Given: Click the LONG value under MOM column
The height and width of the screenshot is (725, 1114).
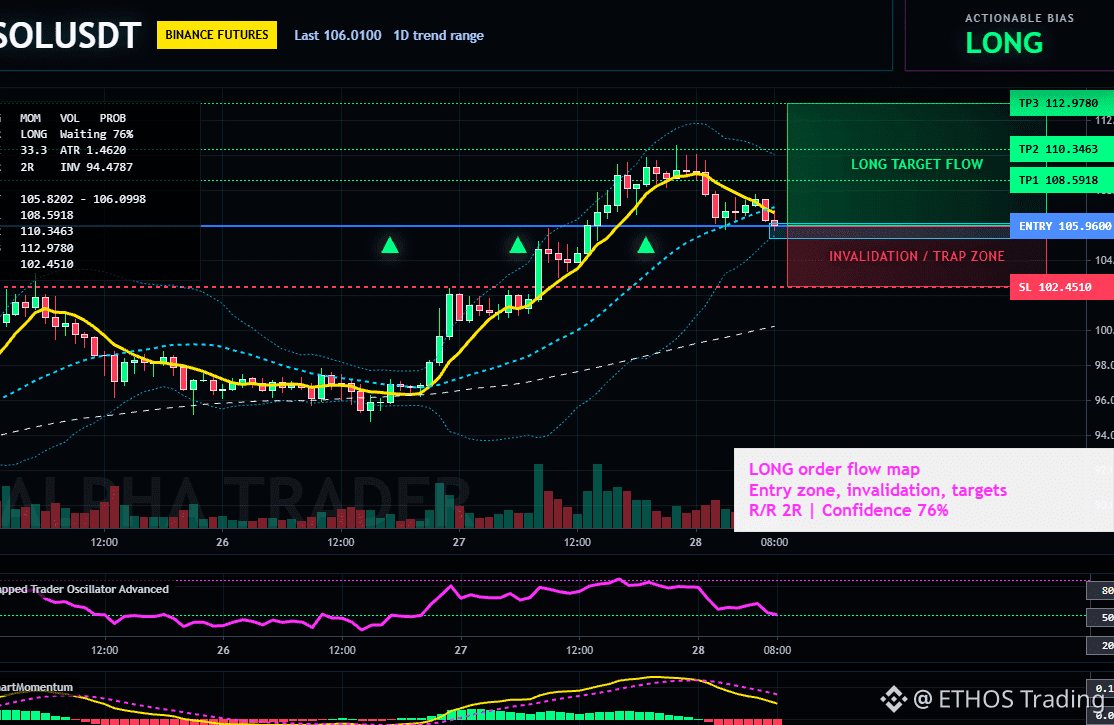Looking at the screenshot, I should click(33, 134).
